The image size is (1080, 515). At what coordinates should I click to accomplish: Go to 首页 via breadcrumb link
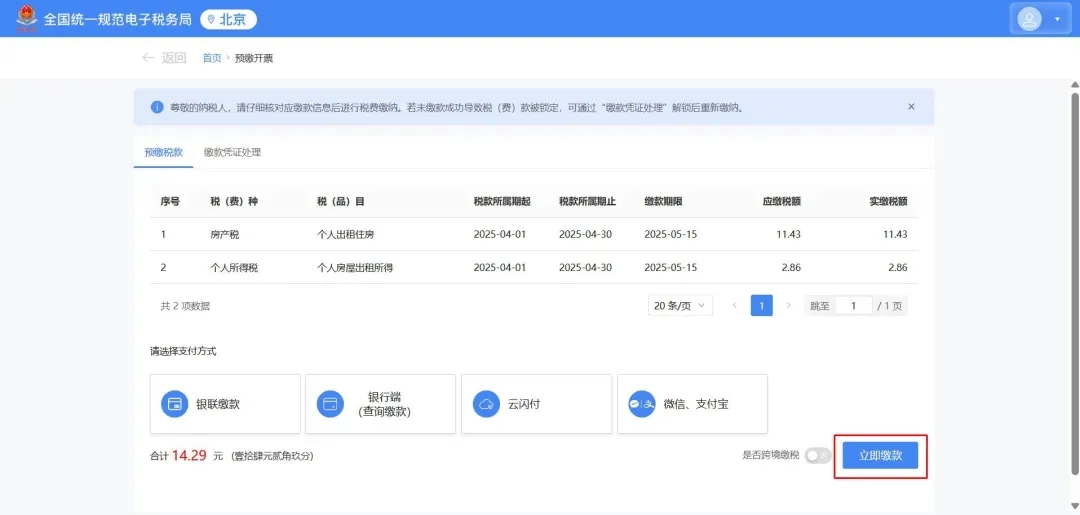pos(212,58)
